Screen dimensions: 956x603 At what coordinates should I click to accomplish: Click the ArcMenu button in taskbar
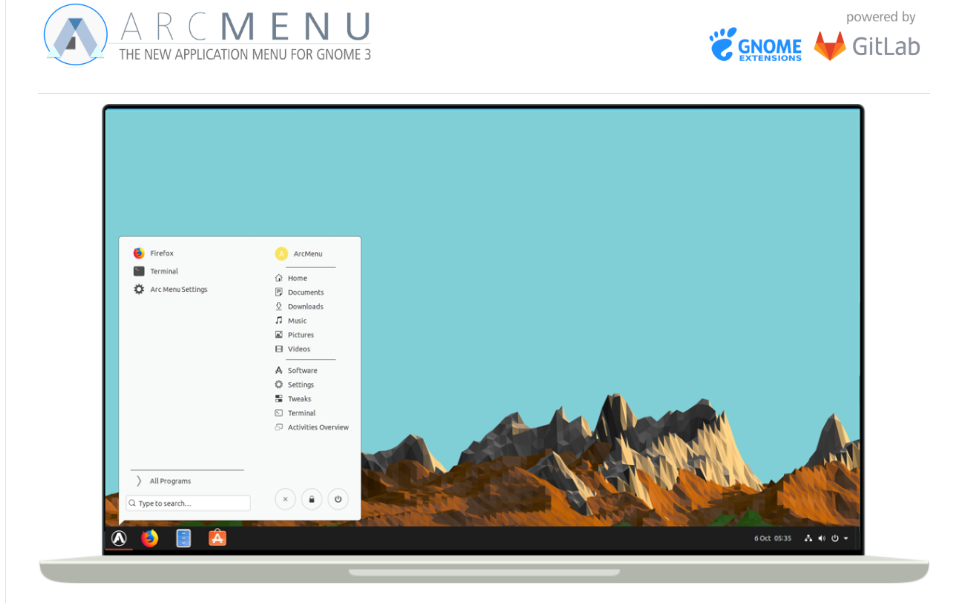coord(119,538)
